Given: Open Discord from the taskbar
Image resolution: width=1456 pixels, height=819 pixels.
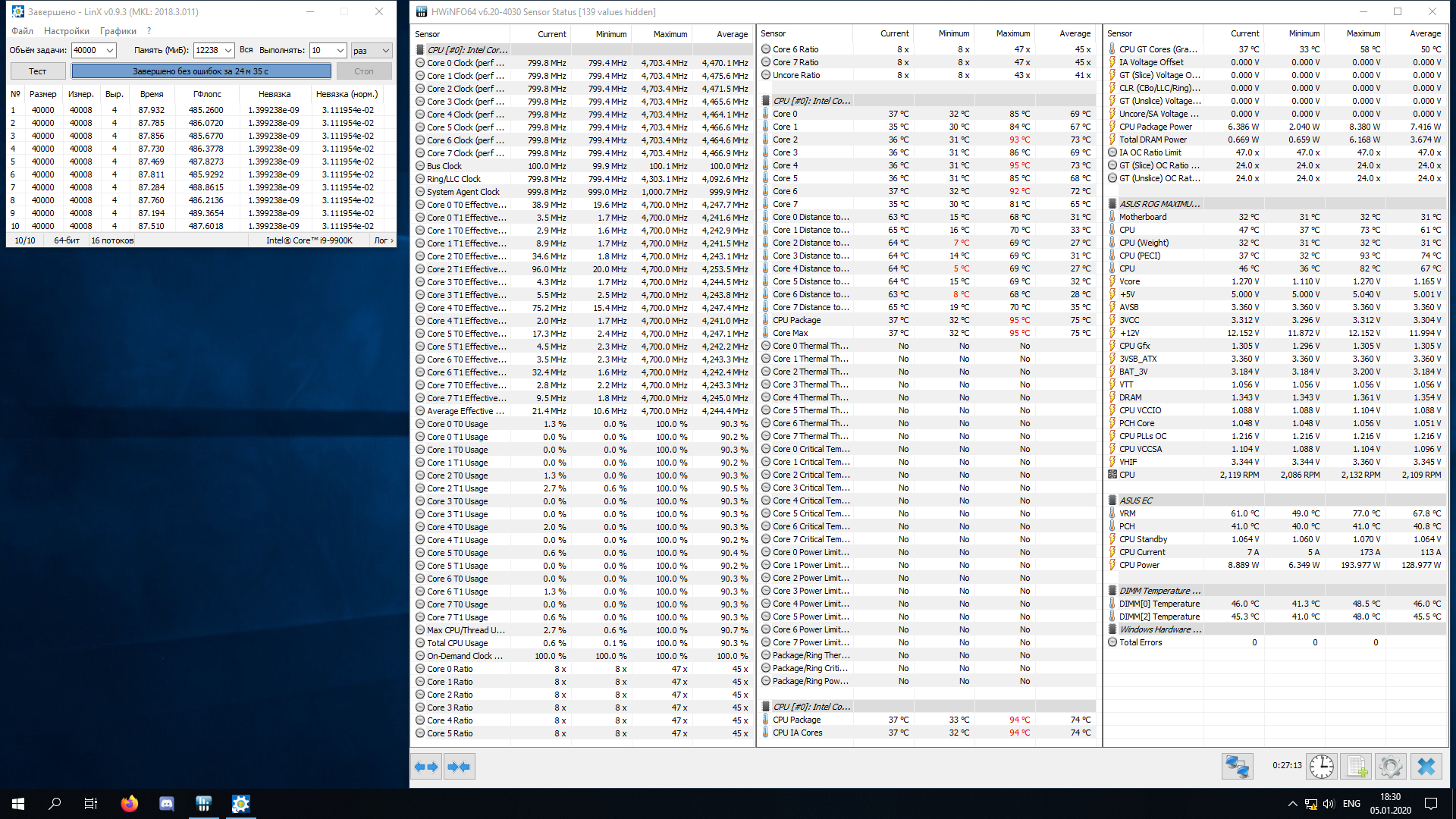Looking at the screenshot, I should click(x=167, y=804).
